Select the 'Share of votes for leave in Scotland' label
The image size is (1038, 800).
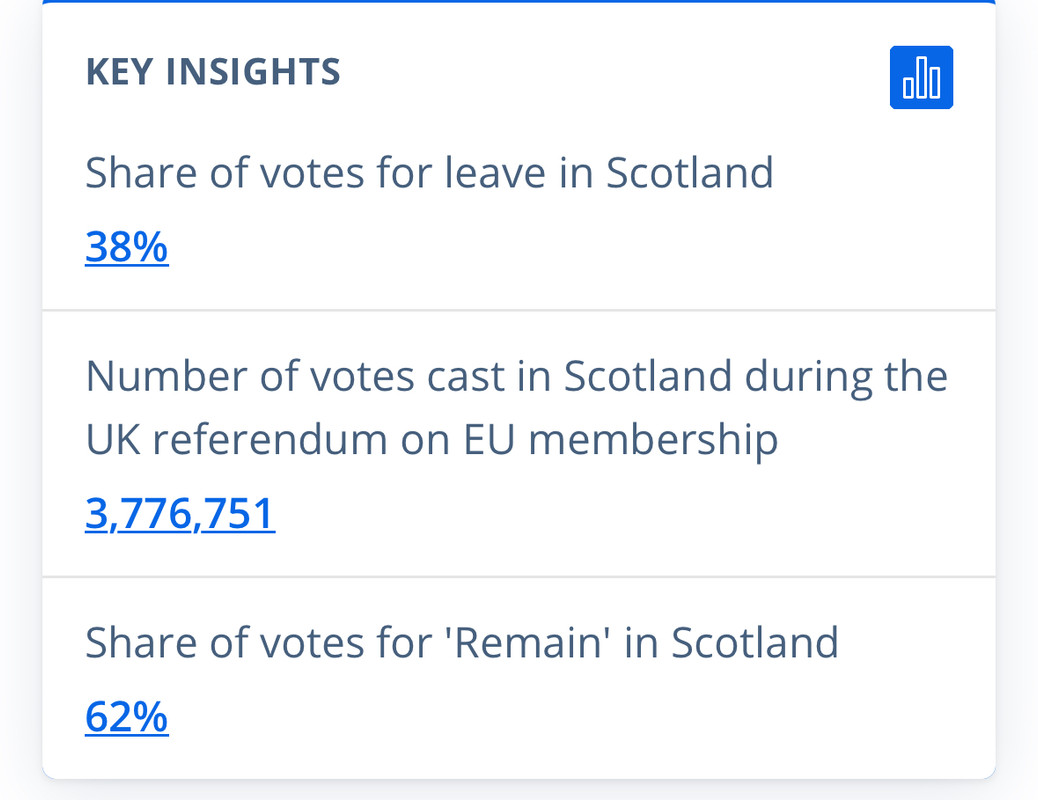429,173
